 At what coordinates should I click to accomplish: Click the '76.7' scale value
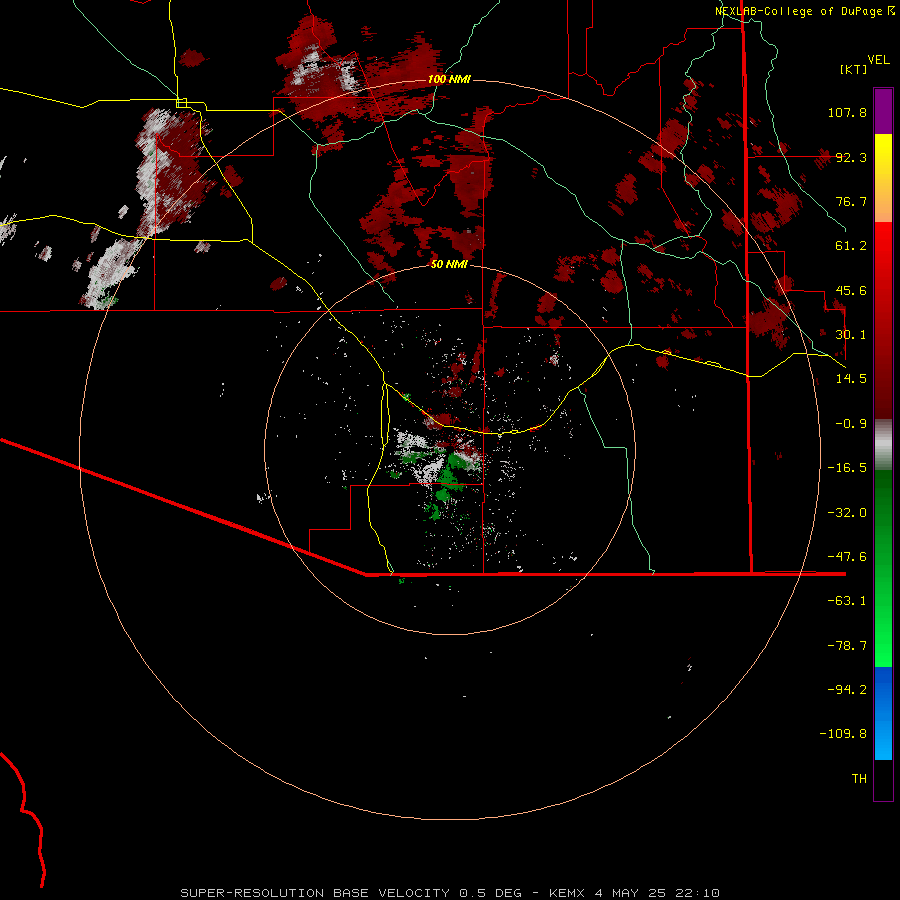851,201
